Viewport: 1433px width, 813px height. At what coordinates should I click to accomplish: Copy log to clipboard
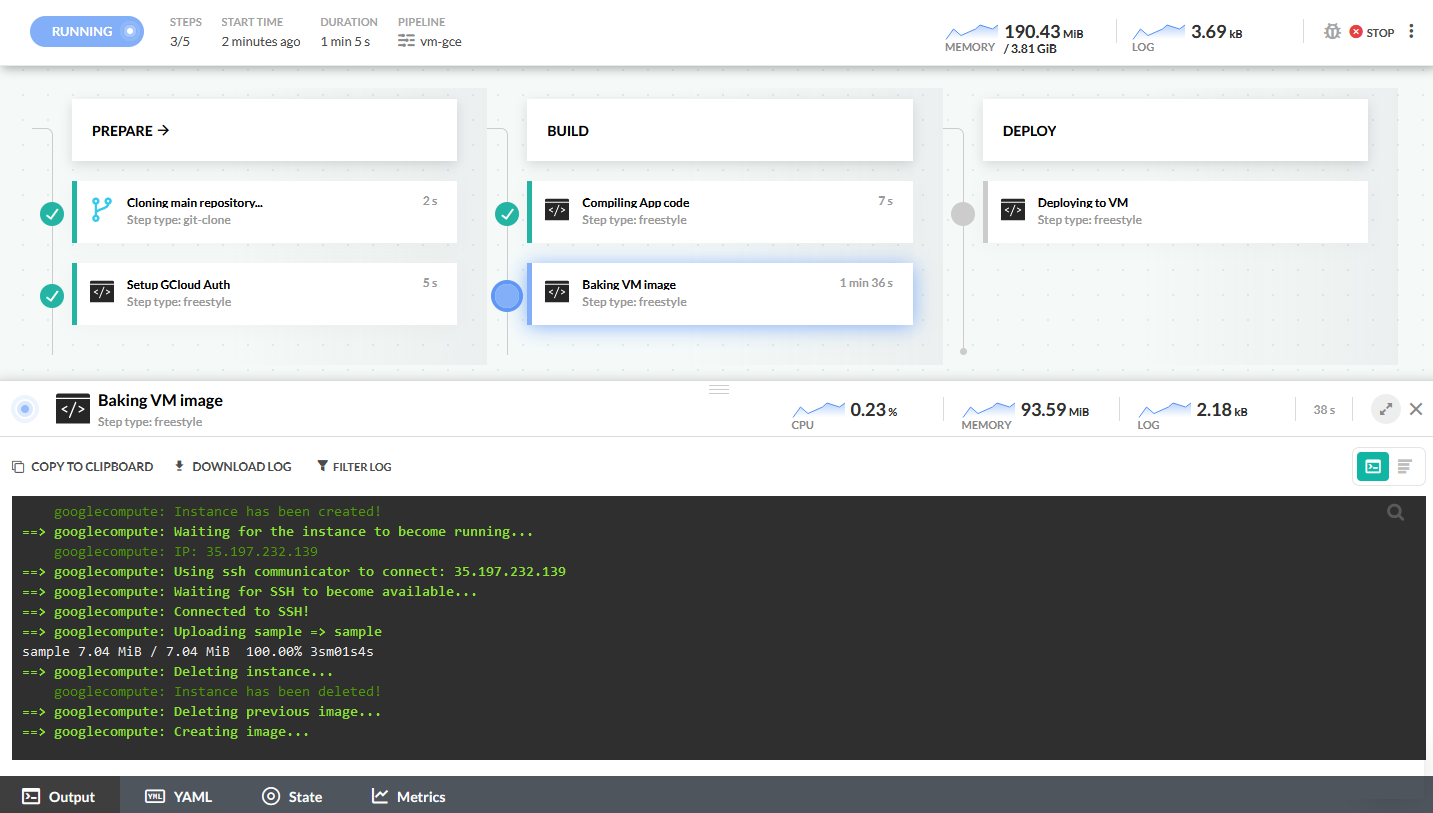[x=82, y=466]
